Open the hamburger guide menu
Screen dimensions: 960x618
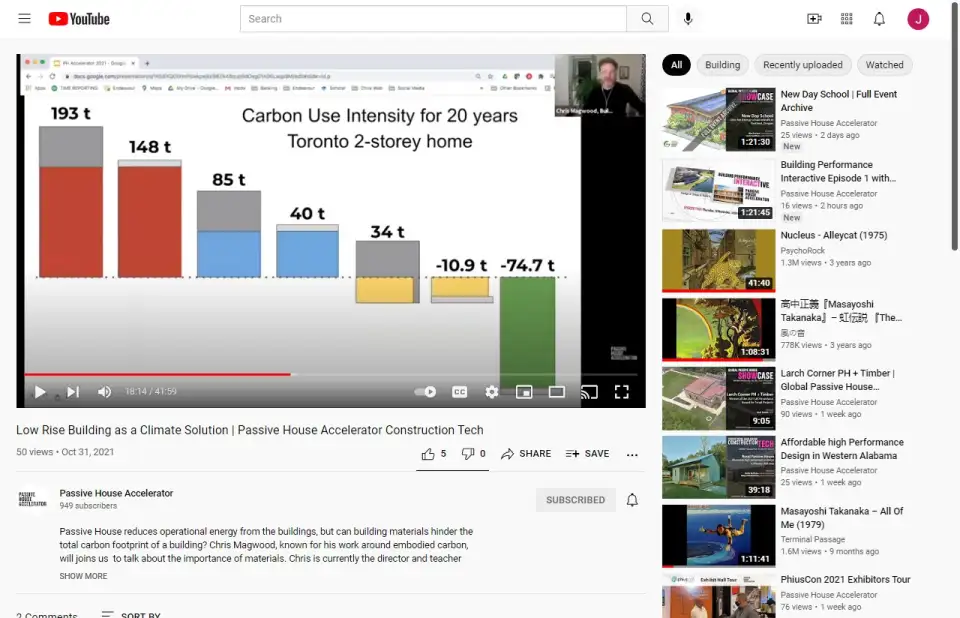(24, 19)
